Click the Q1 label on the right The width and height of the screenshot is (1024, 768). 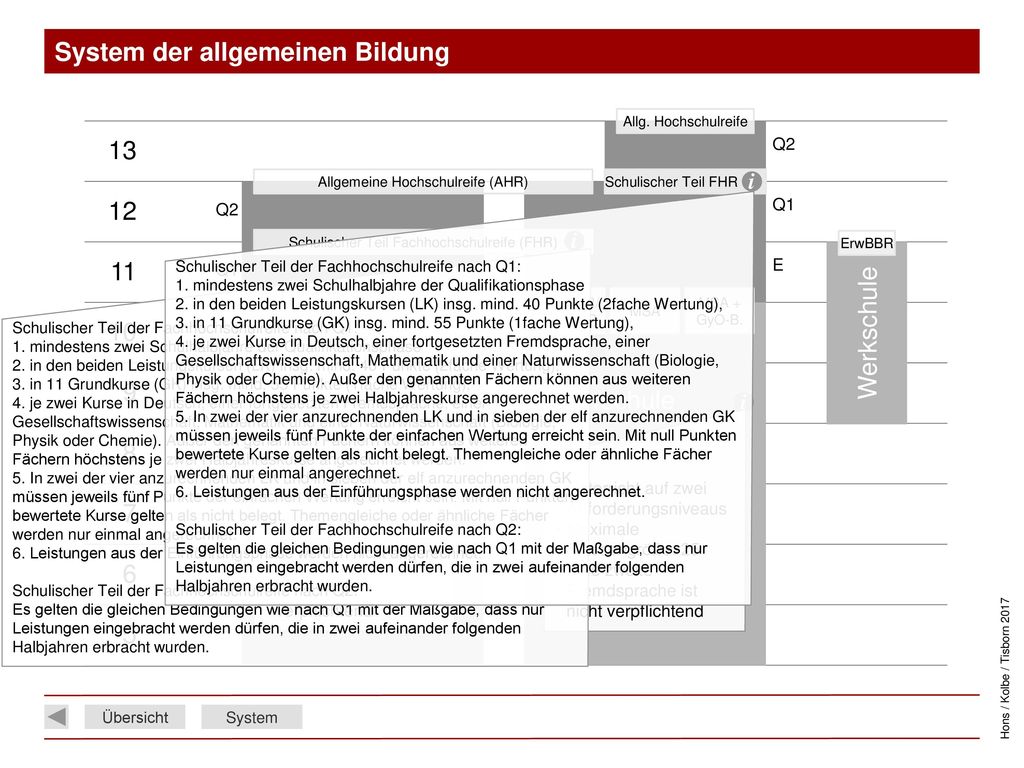783,204
